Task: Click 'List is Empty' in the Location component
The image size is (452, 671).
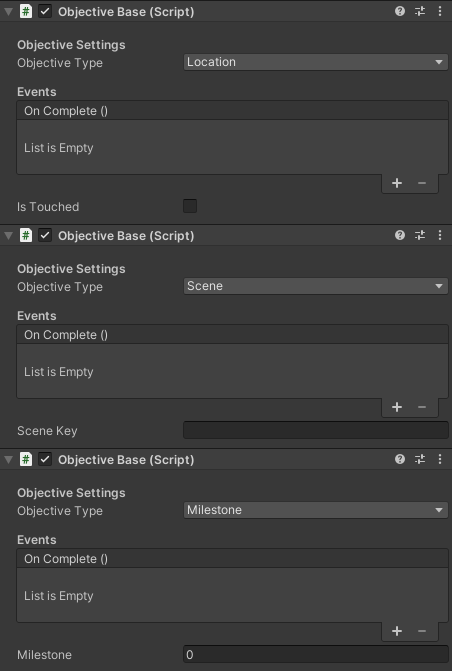Action: coord(59,148)
